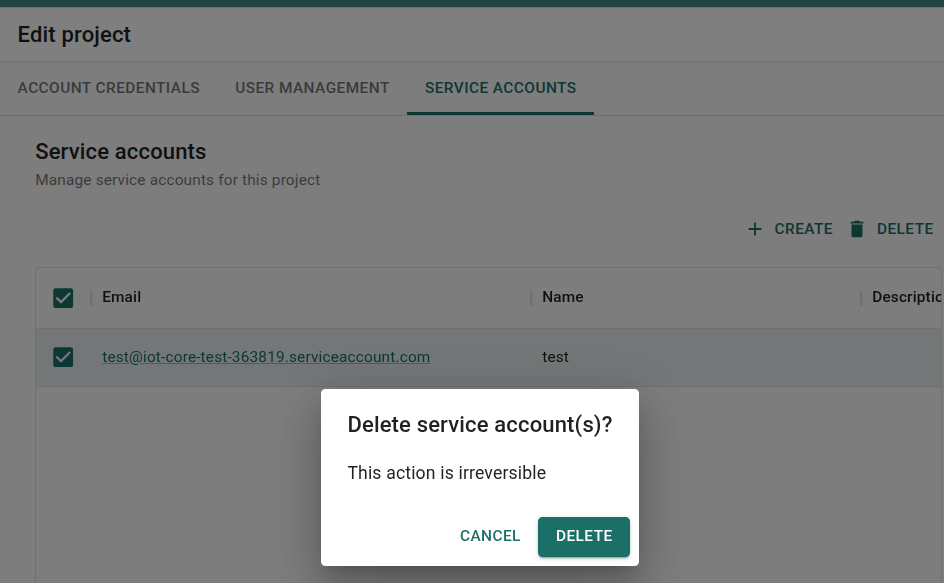The width and height of the screenshot is (944, 583).
Task: Deselect the checkbox for the test service account row
Action: coord(63,357)
